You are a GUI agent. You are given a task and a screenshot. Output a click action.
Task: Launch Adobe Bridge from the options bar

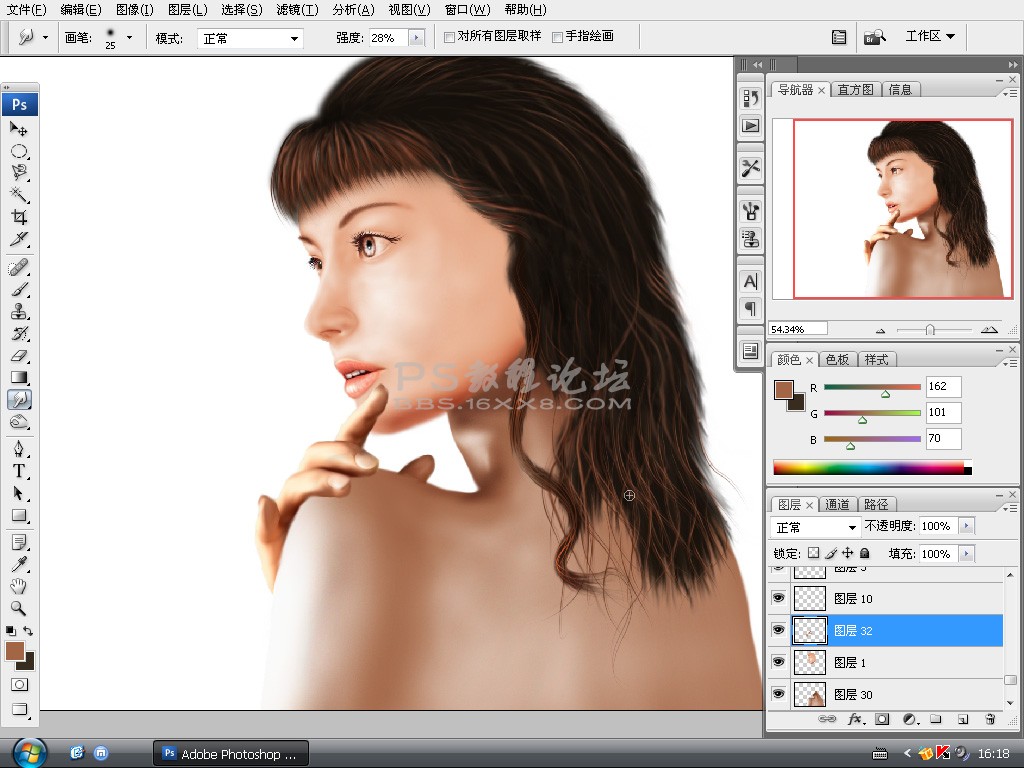click(x=874, y=37)
